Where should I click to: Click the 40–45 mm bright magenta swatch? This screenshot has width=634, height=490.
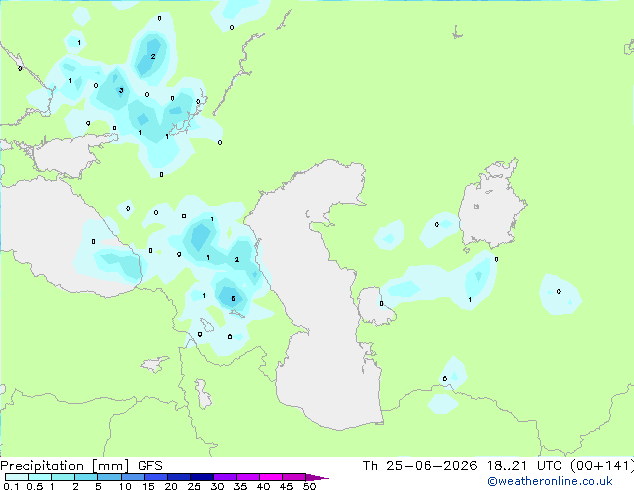pos(271,477)
